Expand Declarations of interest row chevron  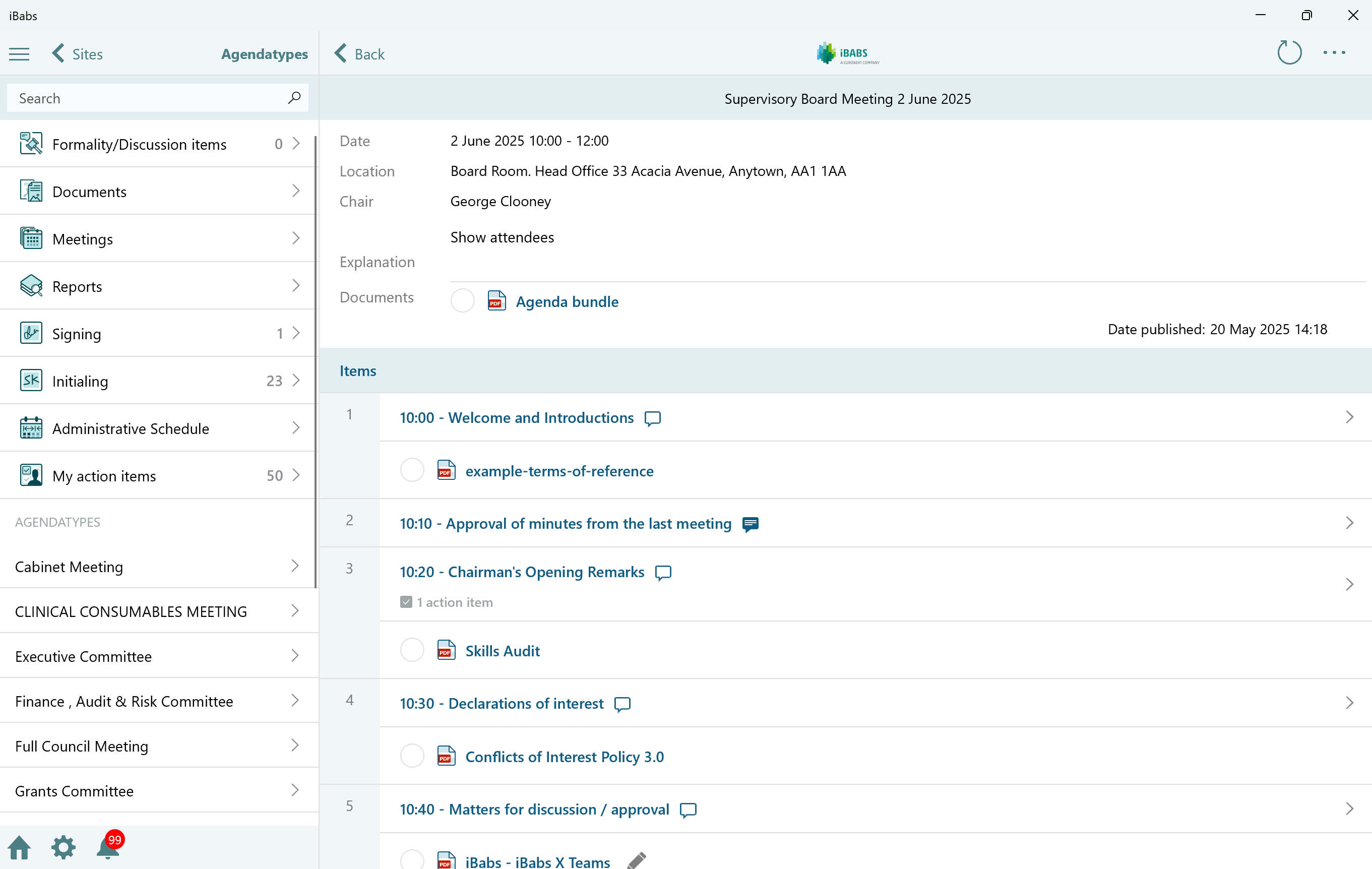[1349, 703]
